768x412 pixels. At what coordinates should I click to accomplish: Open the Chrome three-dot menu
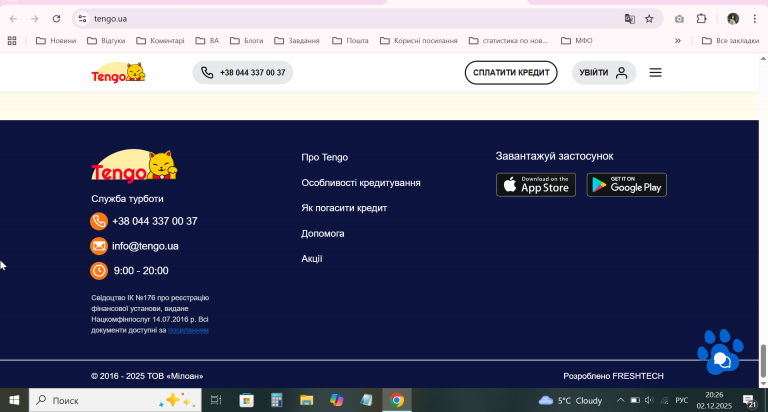754,19
